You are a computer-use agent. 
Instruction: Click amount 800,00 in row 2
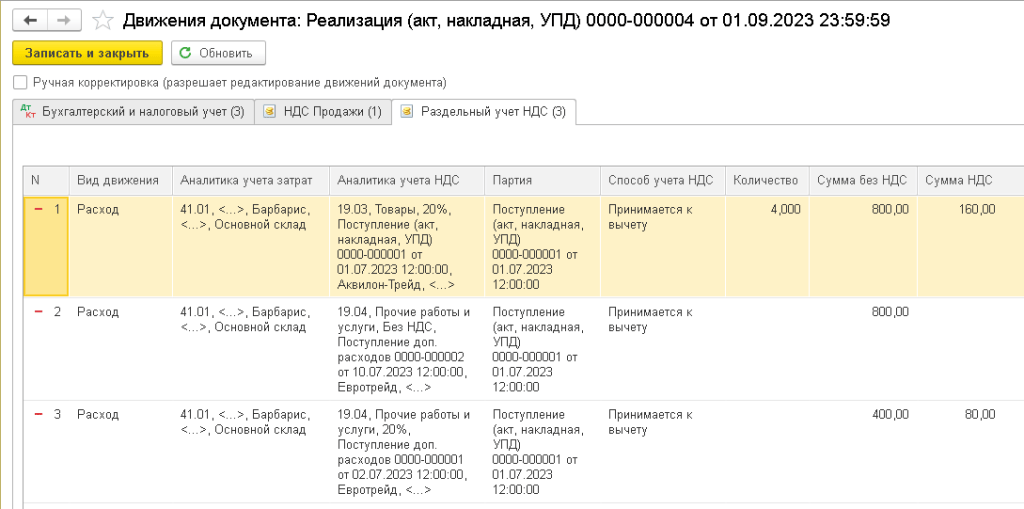890,312
